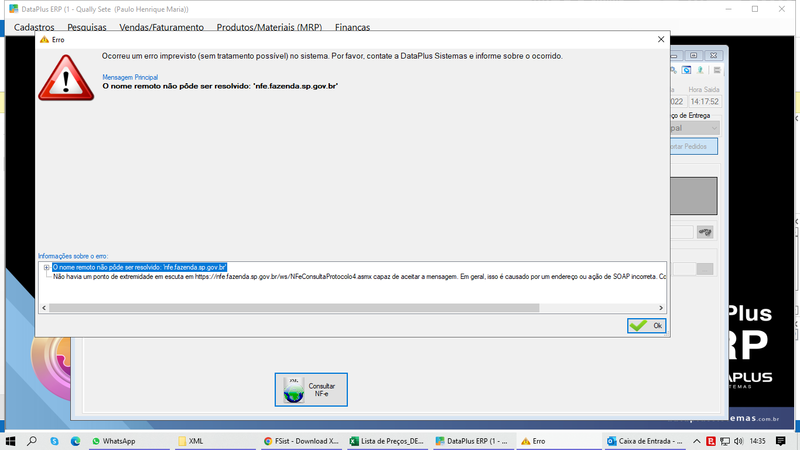
Task: Click the person toolbar icon in background window
Action: tap(701, 70)
